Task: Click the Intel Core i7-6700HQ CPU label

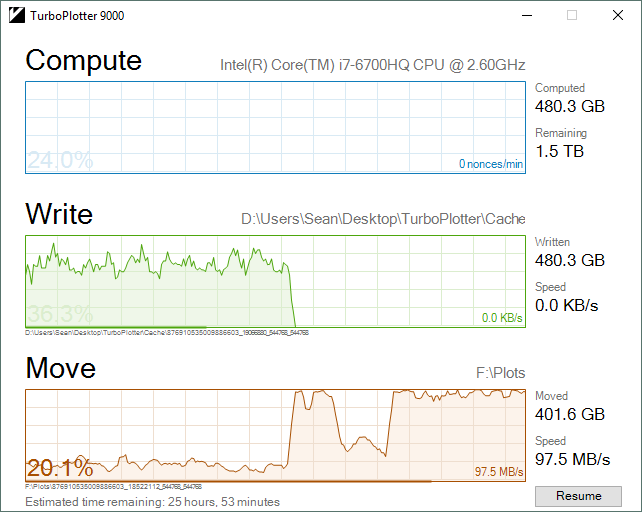Action: click(373, 65)
